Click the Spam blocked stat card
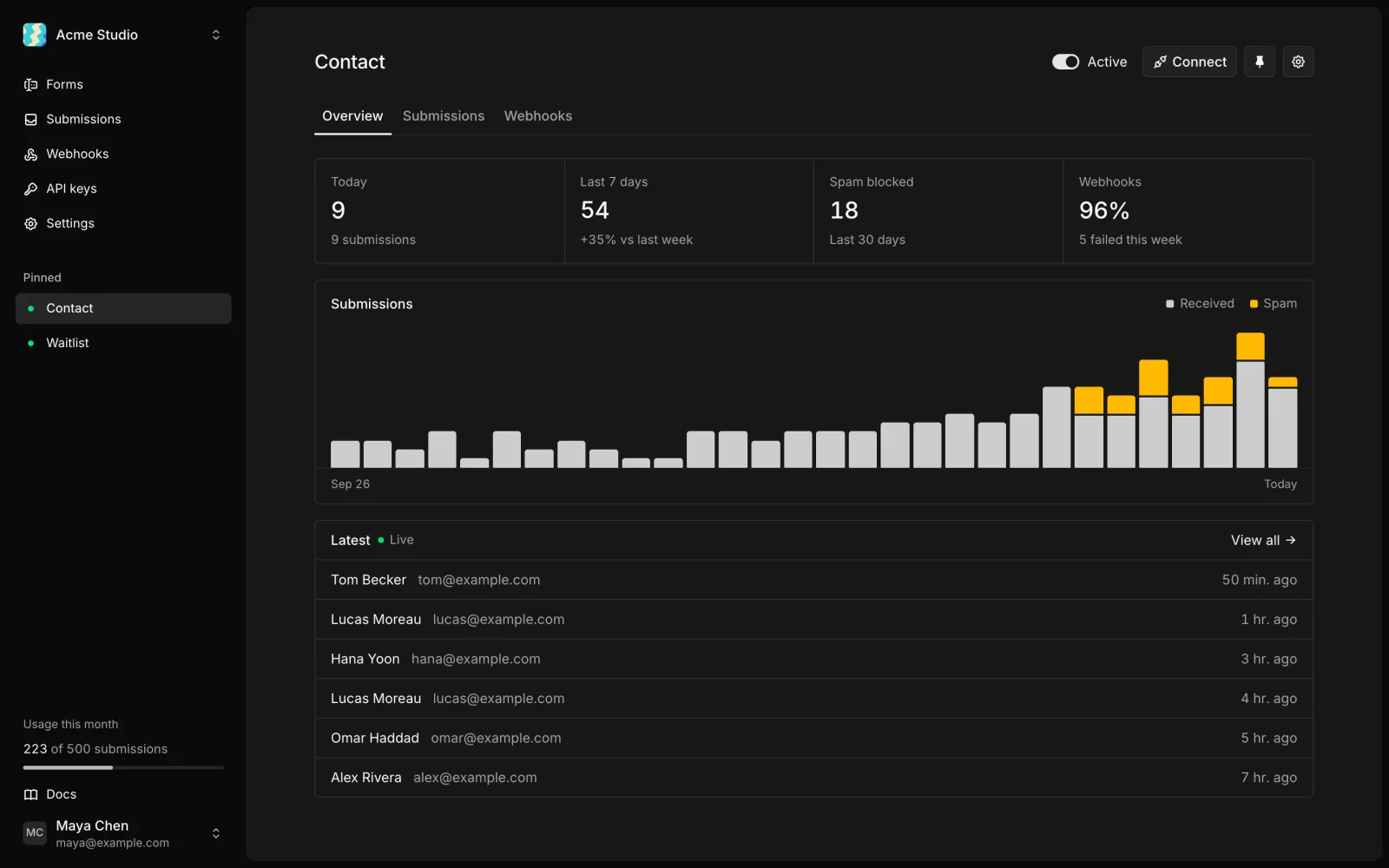 938,211
